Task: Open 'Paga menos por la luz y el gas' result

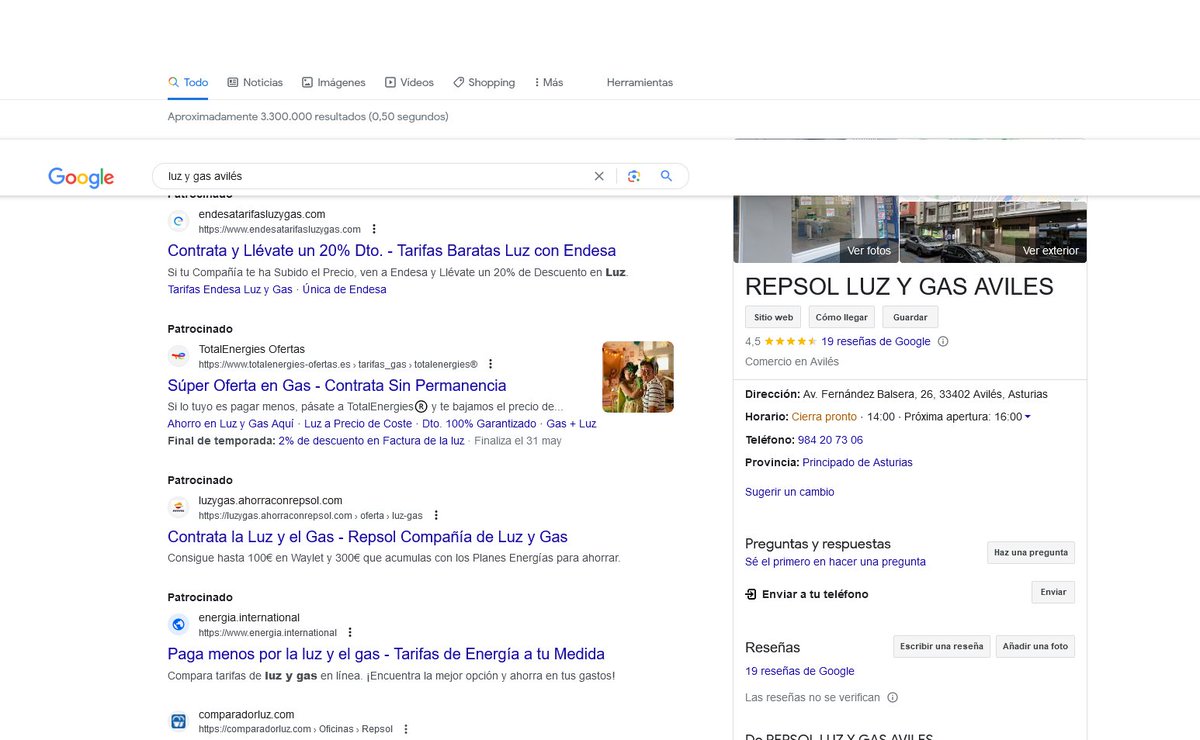Action: pyautogui.click(x=386, y=654)
